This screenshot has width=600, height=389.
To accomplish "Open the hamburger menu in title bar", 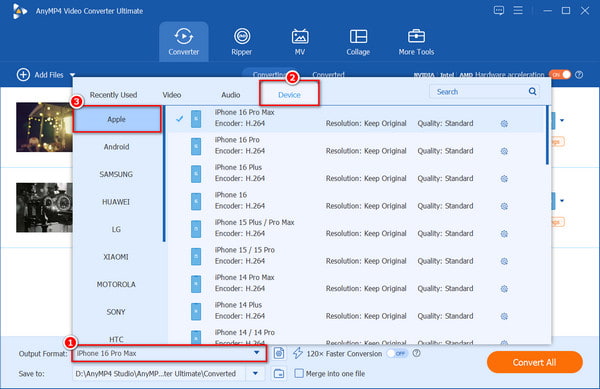I will coord(518,10).
